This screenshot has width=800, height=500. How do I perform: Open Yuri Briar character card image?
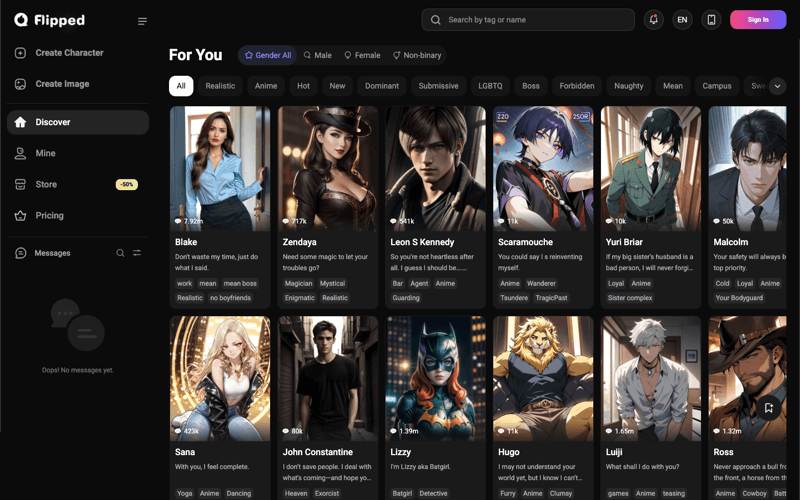click(x=651, y=168)
